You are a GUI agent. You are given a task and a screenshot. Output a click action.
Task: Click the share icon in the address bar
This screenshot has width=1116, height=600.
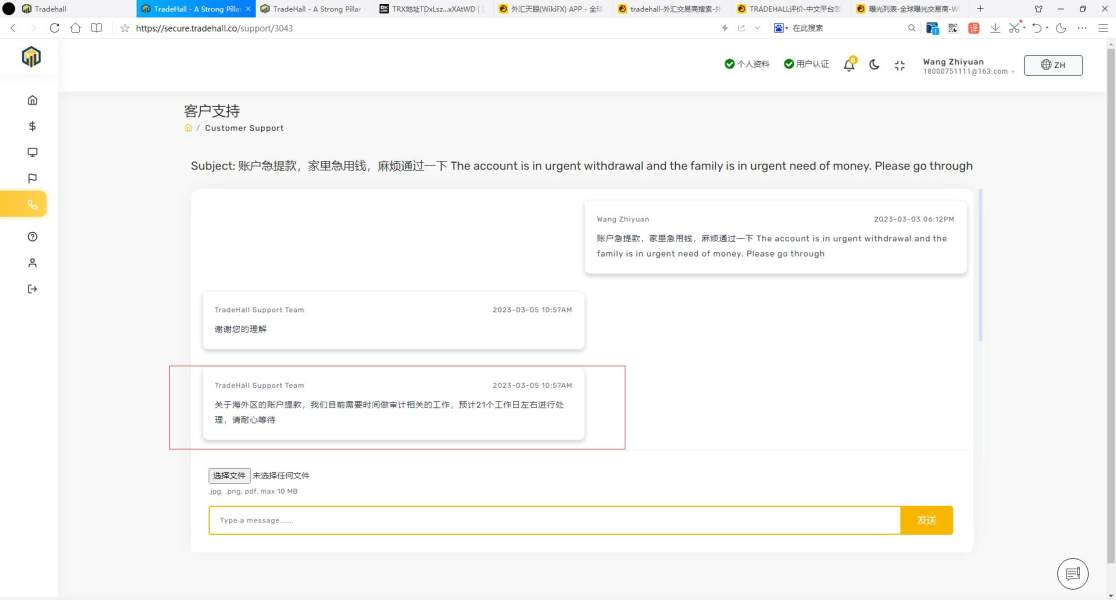coord(741,28)
